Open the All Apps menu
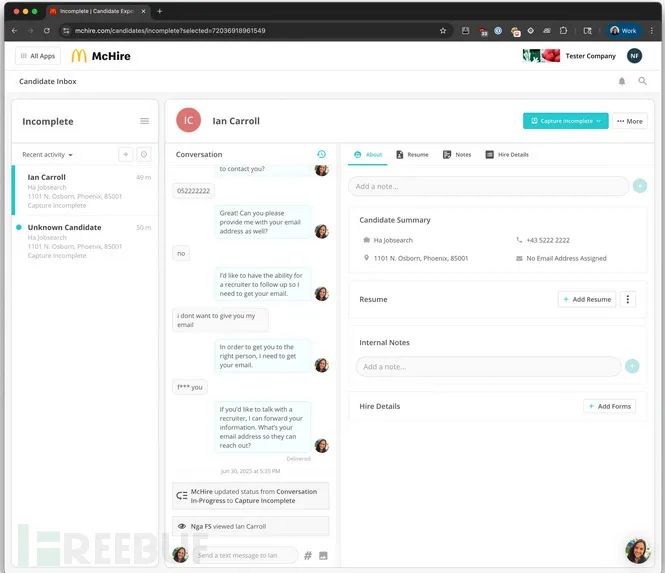 (38, 56)
